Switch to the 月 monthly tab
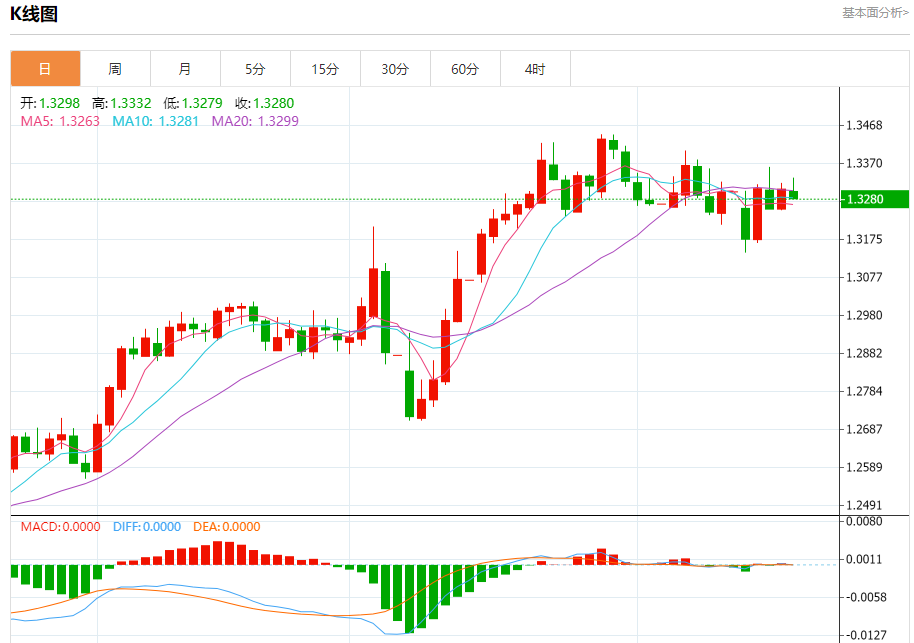 tap(185, 69)
